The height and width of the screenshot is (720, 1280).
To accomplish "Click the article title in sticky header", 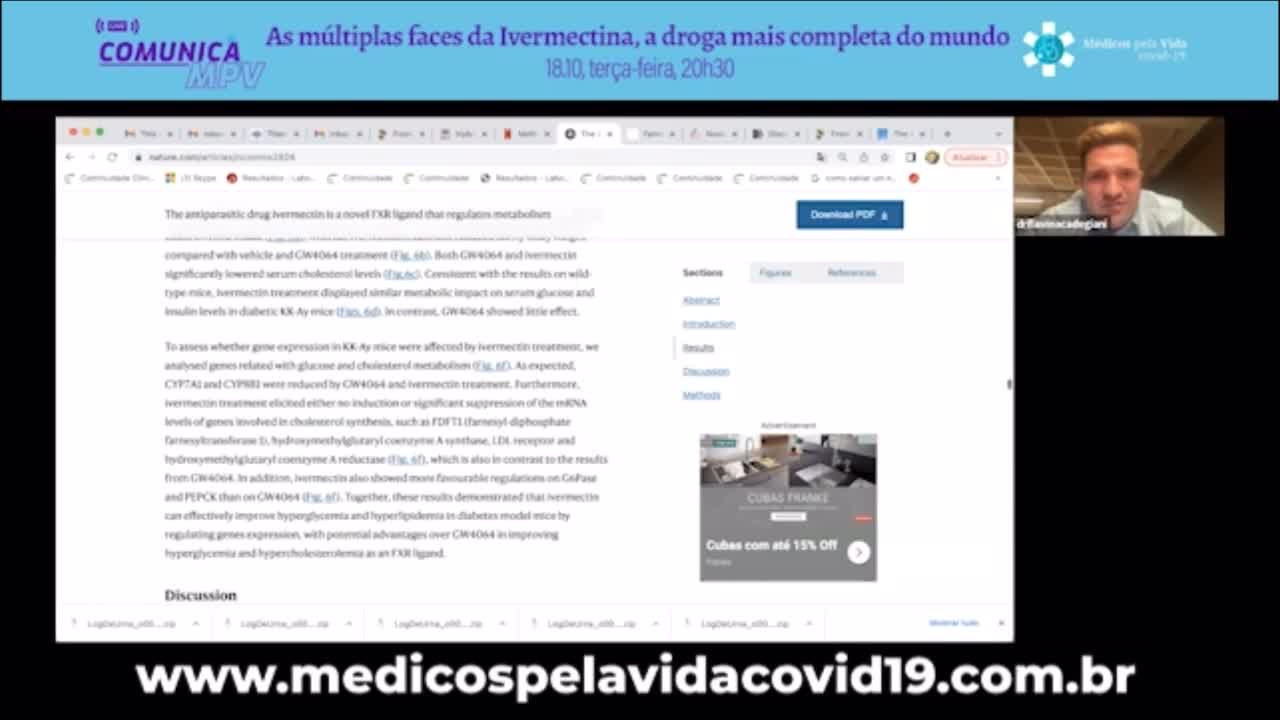I will pos(358,214).
